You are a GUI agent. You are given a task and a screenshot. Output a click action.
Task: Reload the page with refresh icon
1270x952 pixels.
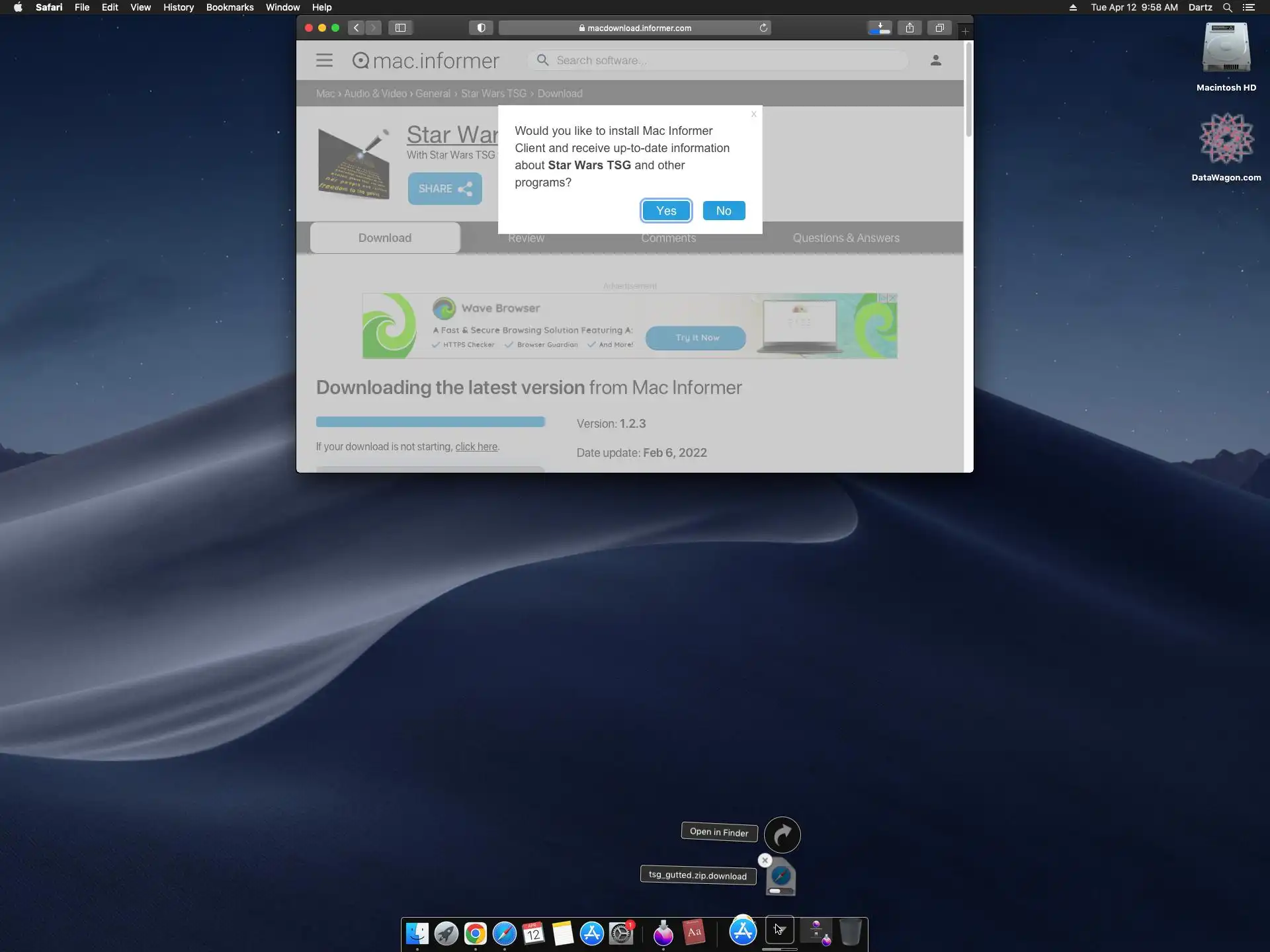point(763,28)
